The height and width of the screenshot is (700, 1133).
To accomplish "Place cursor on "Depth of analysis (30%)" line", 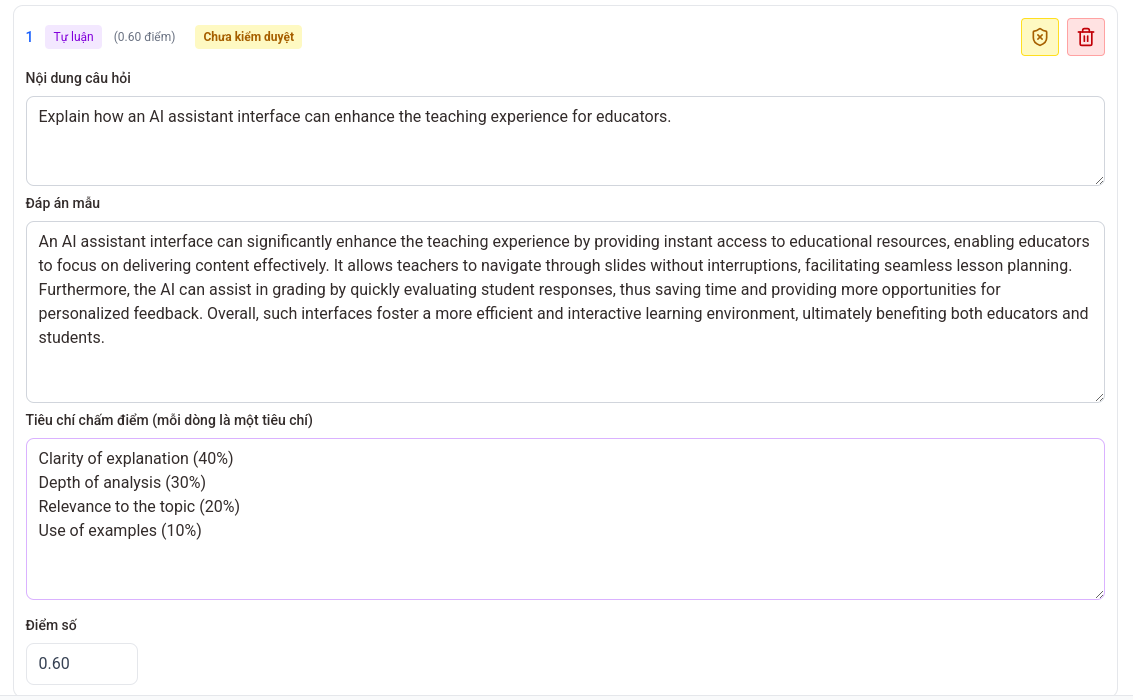I will 122,483.
